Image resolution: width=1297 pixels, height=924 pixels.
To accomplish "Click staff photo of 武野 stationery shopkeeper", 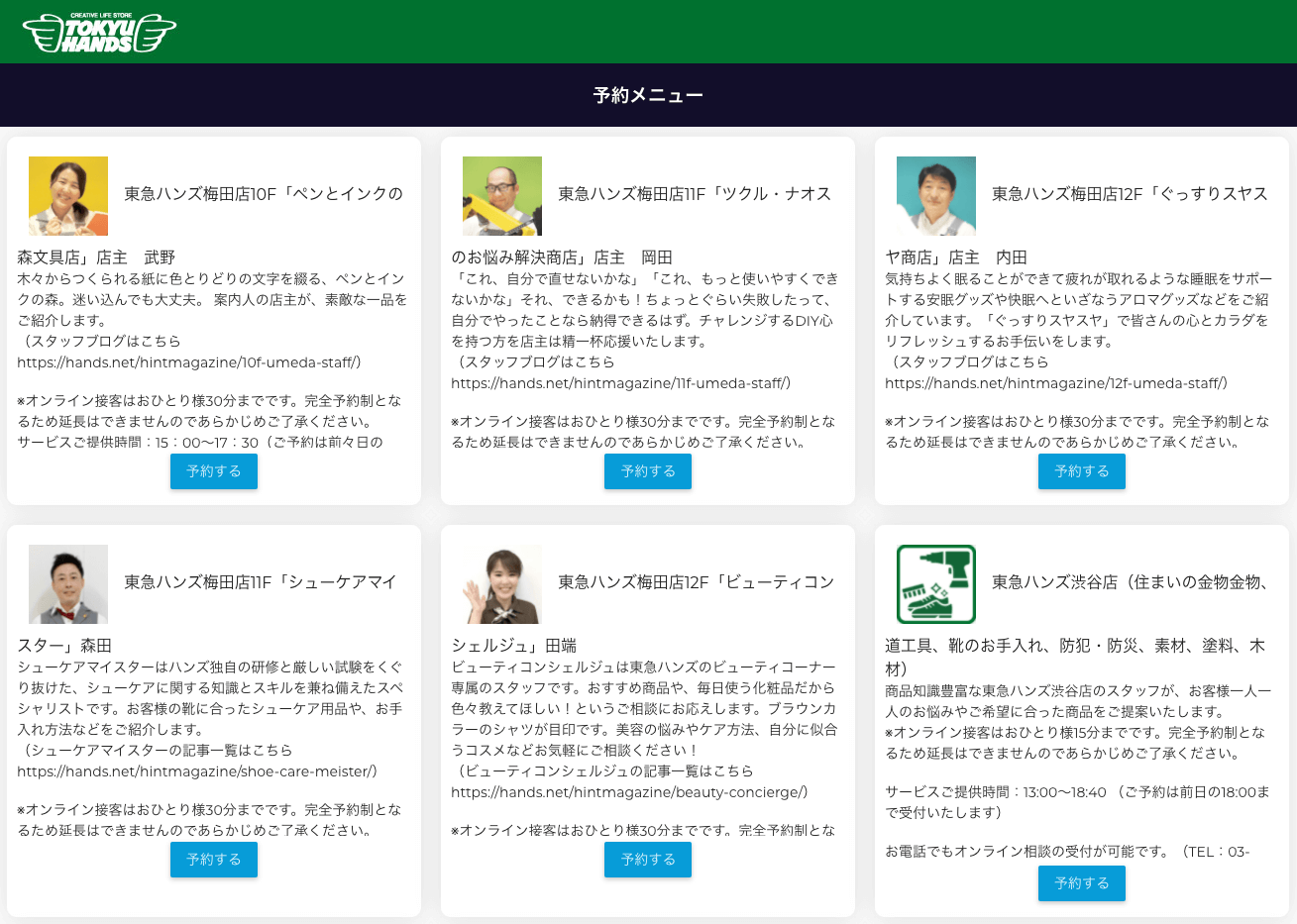I will 68,196.
